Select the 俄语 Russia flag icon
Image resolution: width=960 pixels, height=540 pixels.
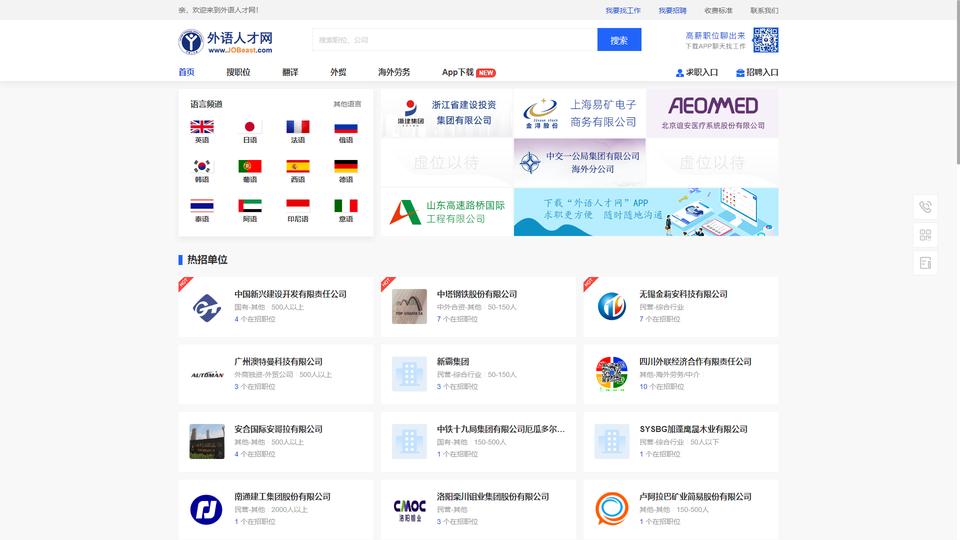pyautogui.click(x=346, y=127)
